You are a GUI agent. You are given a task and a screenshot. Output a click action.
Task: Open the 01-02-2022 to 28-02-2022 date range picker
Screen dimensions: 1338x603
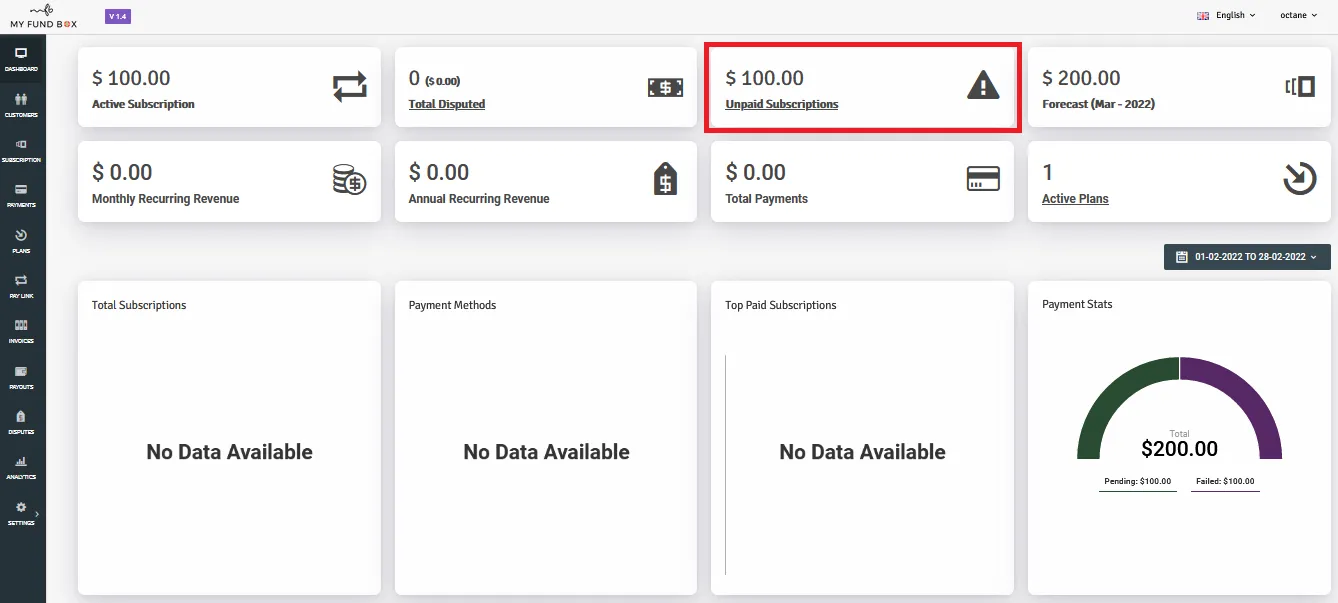(x=1247, y=257)
